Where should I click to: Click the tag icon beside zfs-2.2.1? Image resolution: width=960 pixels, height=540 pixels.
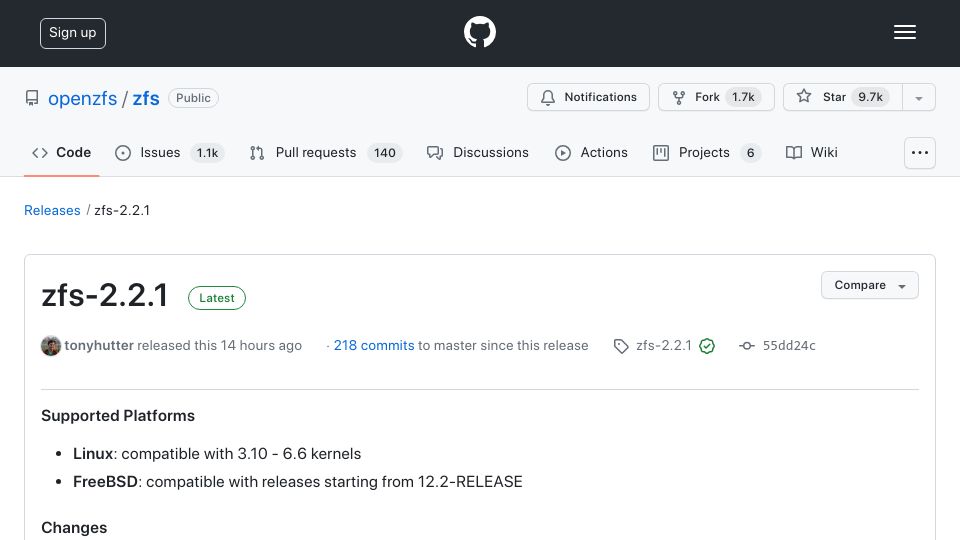tap(621, 346)
